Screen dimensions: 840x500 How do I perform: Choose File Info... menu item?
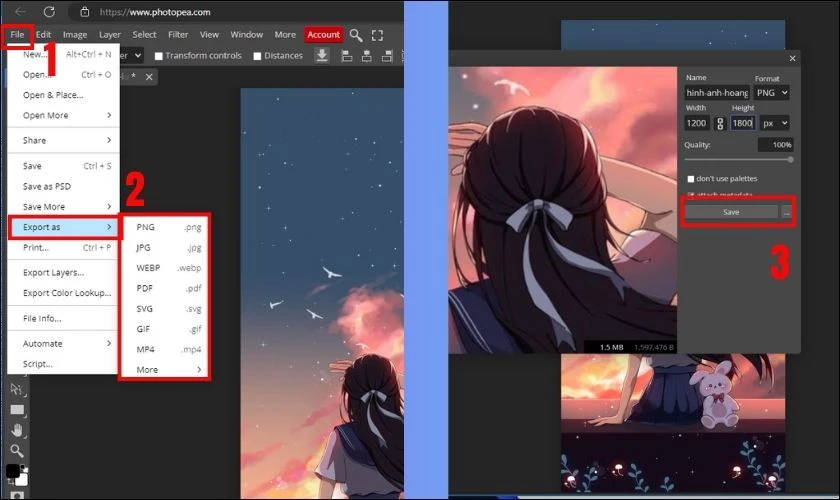pos(63,318)
